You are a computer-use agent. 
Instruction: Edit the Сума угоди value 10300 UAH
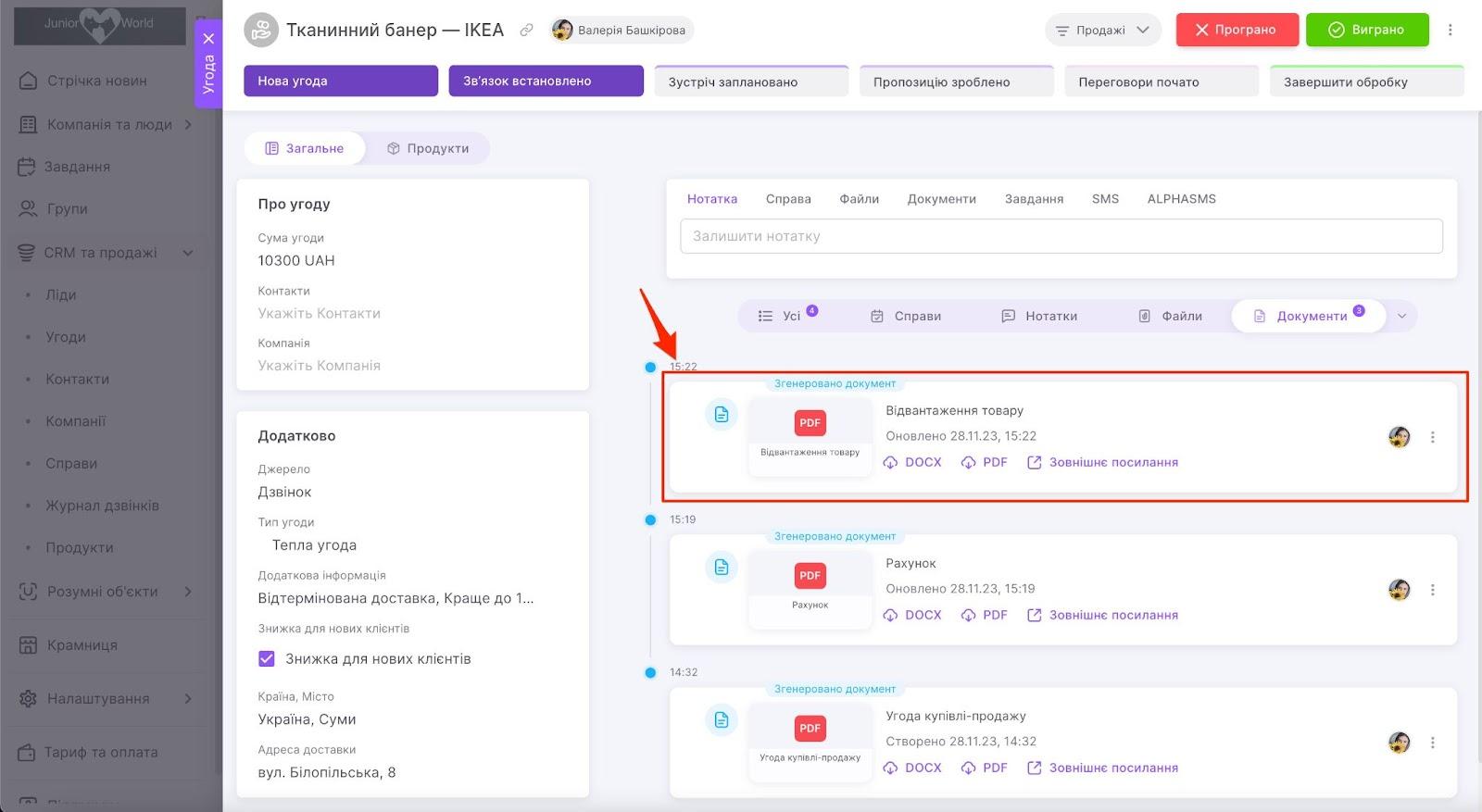coord(296,261)
